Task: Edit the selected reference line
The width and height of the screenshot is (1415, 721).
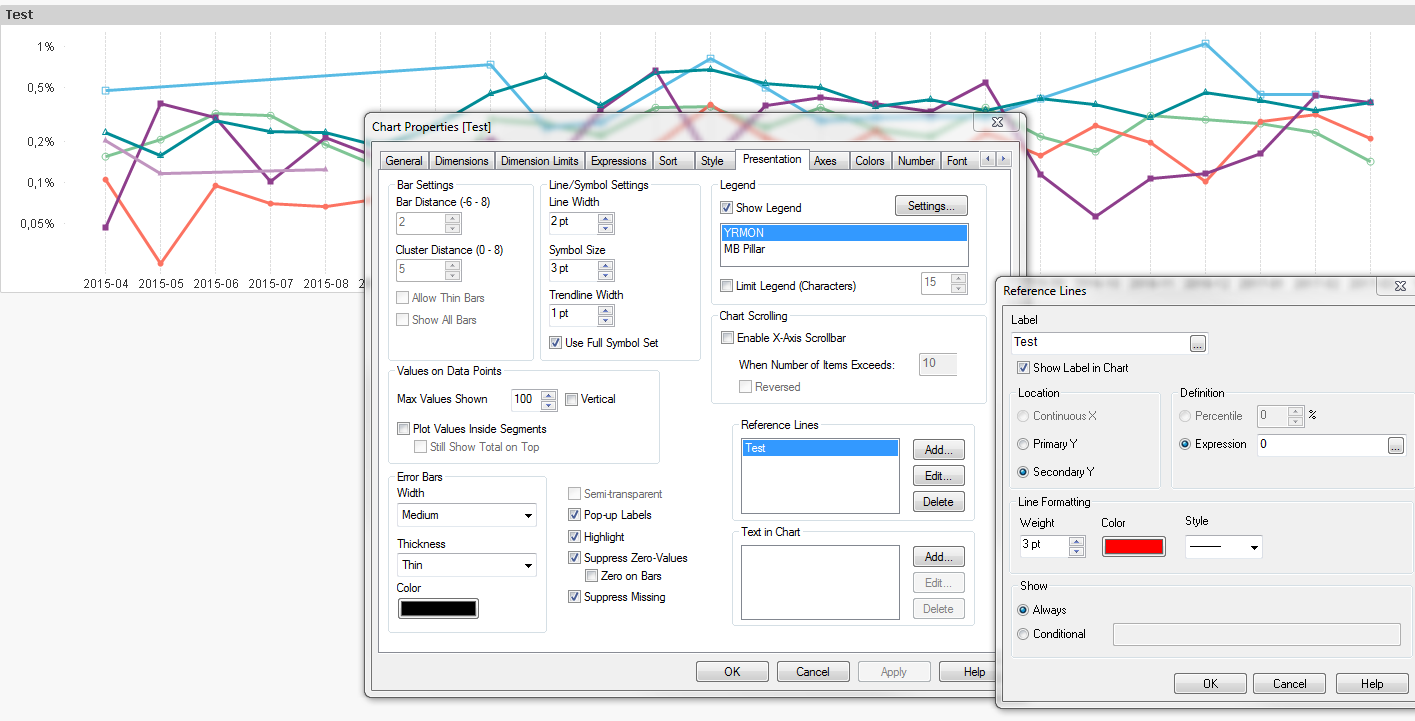Action: [x=938, y=476]
